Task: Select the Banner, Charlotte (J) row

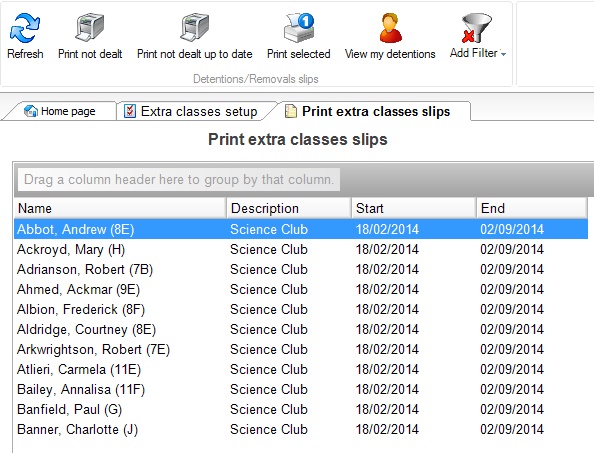Action: (x=301, y=429)
